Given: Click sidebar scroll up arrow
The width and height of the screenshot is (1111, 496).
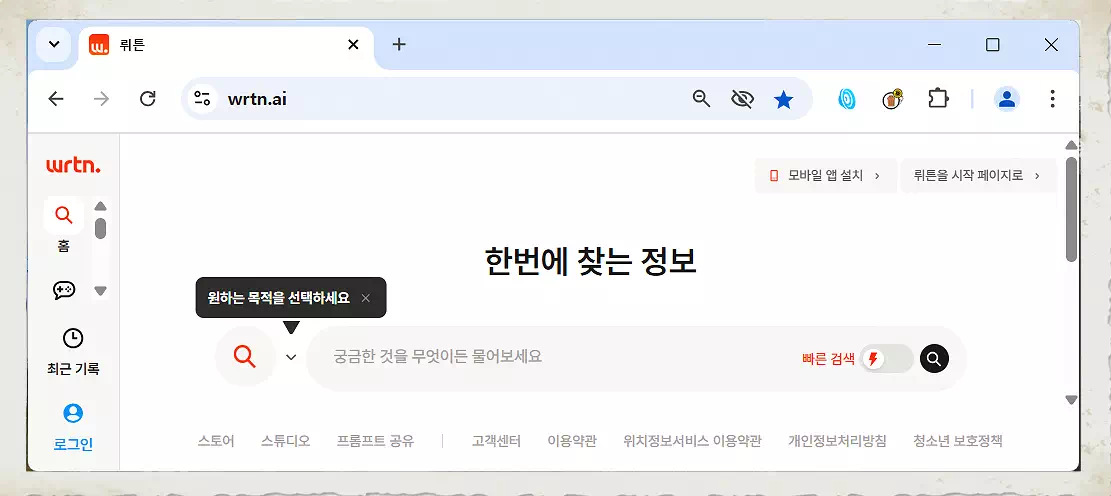Looking at the screenshot, I should [x=101, y=206].
